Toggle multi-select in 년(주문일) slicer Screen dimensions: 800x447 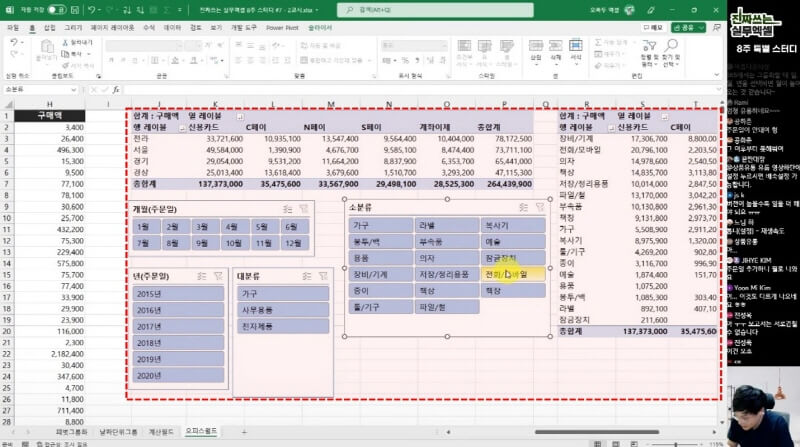click(x=202, y=276)
